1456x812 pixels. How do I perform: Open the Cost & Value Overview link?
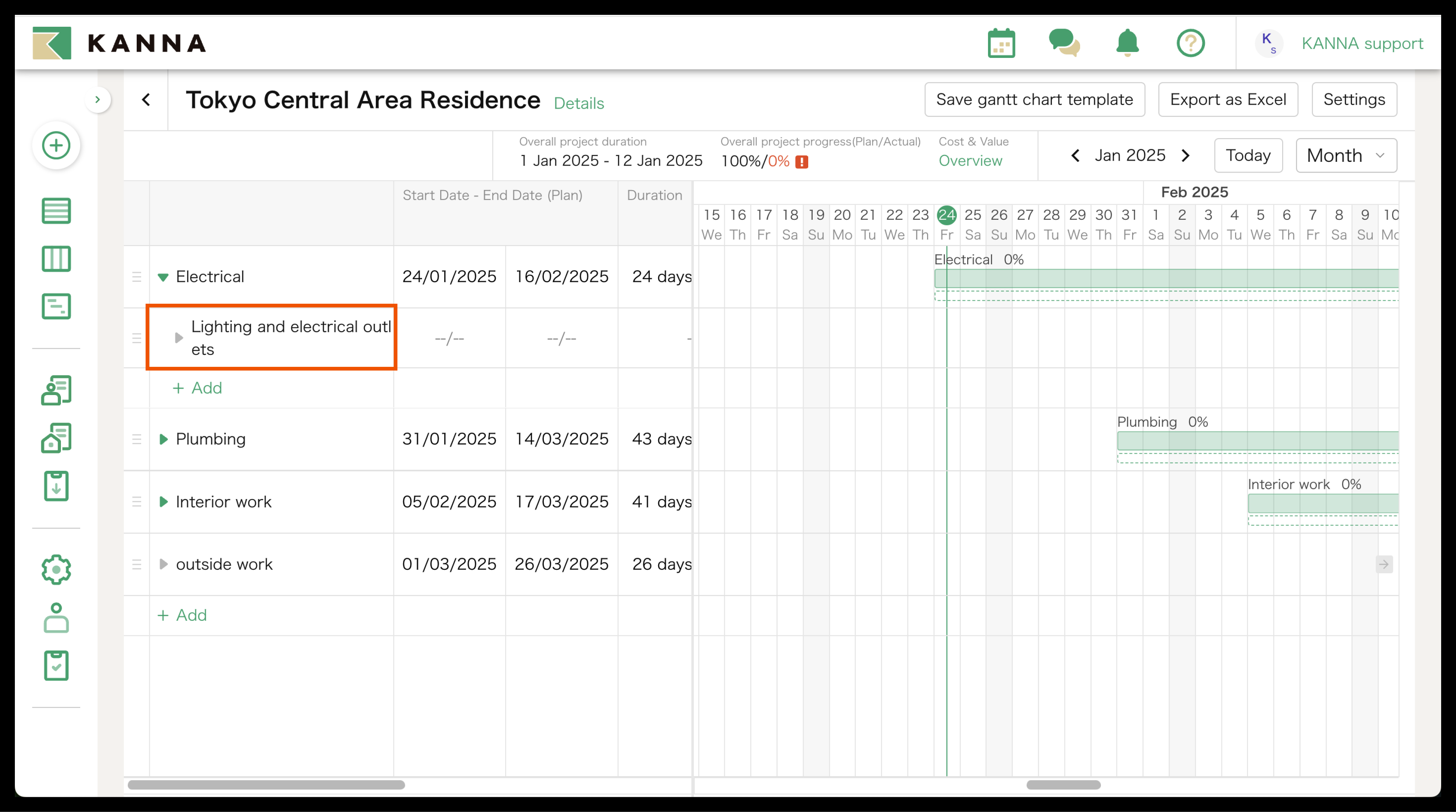(x=970, y=160)
